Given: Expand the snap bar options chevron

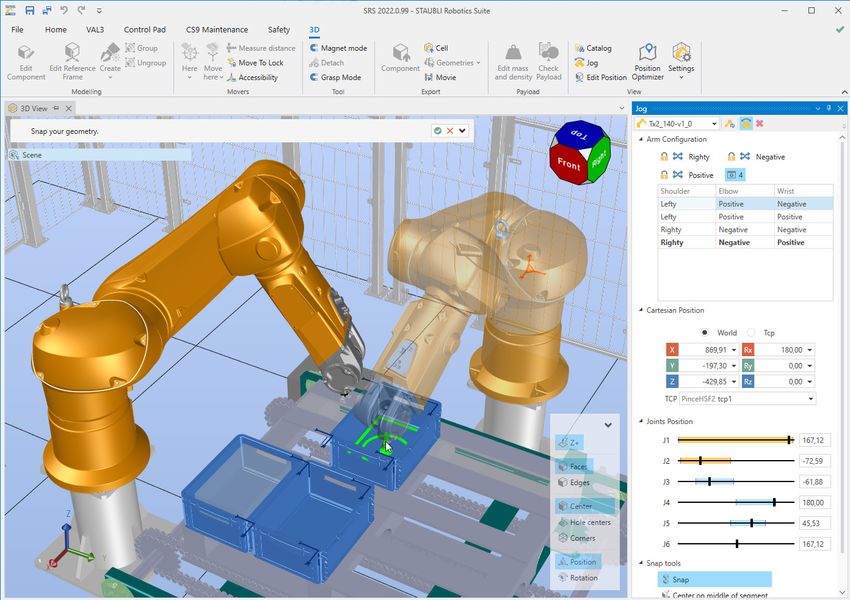Looking at the screenshot, I should click(x=462, y=131).
